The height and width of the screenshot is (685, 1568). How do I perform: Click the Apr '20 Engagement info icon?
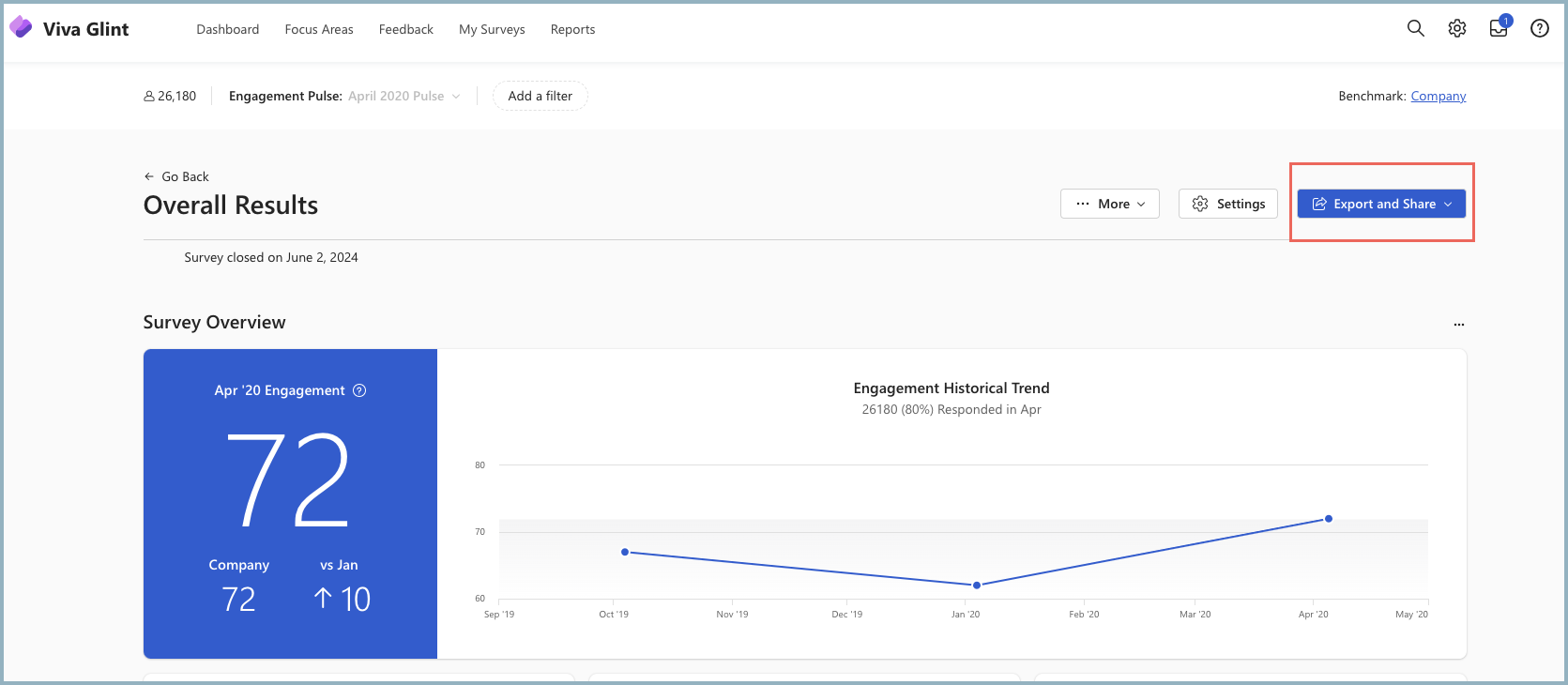(x=359, y=390)
